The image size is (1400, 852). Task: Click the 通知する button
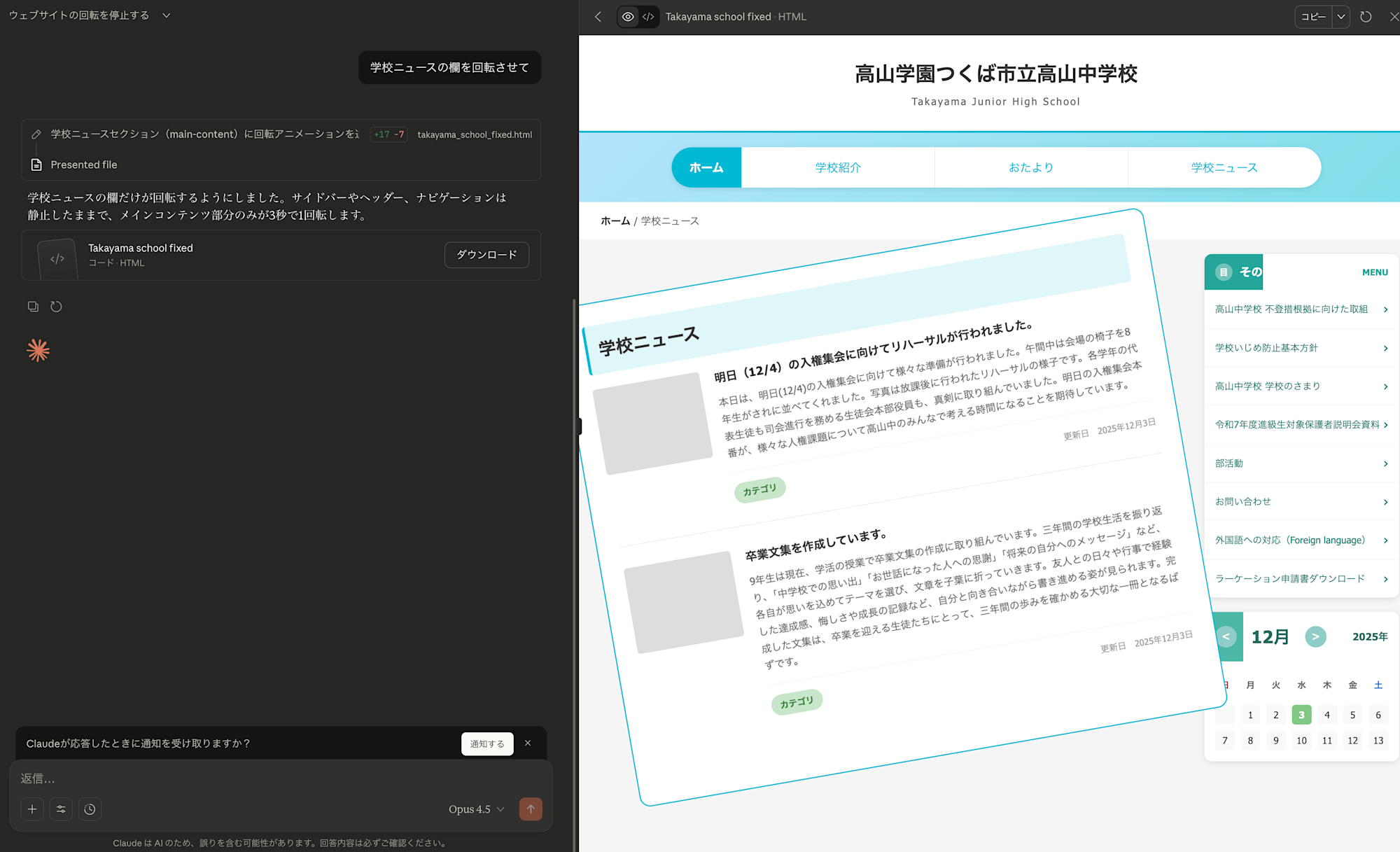pos(487,743)
